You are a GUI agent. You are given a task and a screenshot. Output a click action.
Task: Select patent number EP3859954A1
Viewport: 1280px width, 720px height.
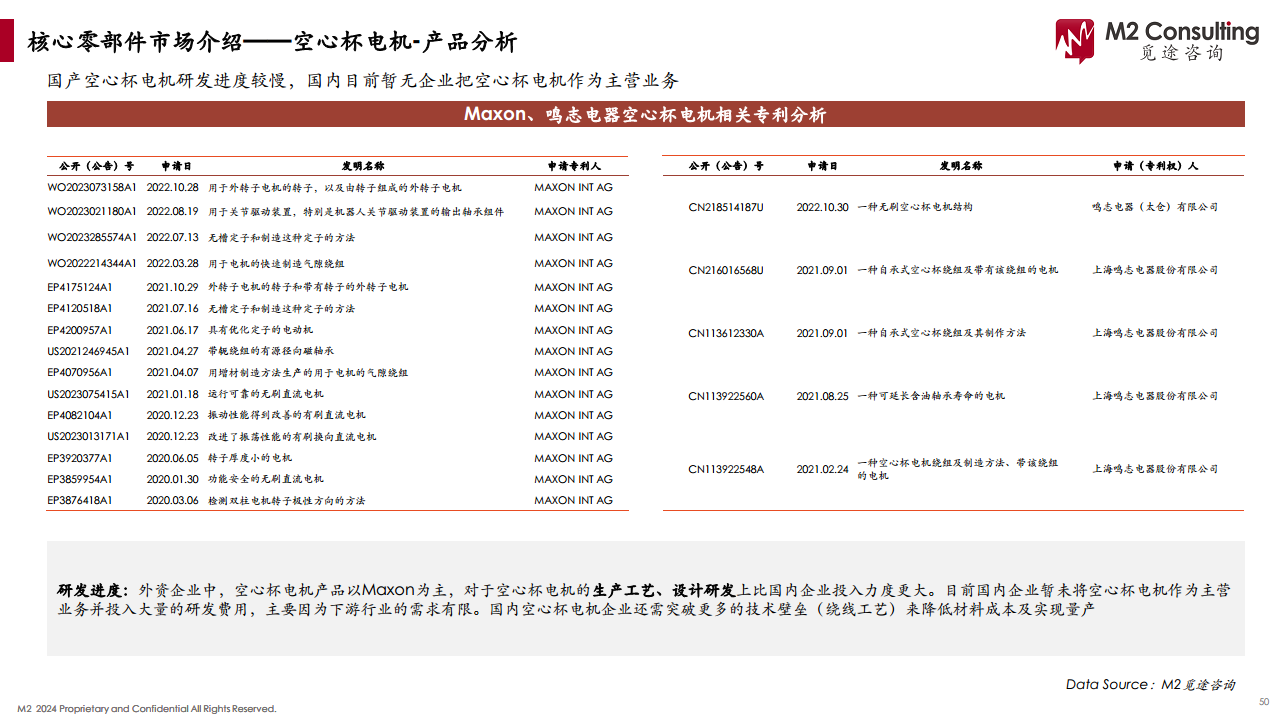(80, 479)
